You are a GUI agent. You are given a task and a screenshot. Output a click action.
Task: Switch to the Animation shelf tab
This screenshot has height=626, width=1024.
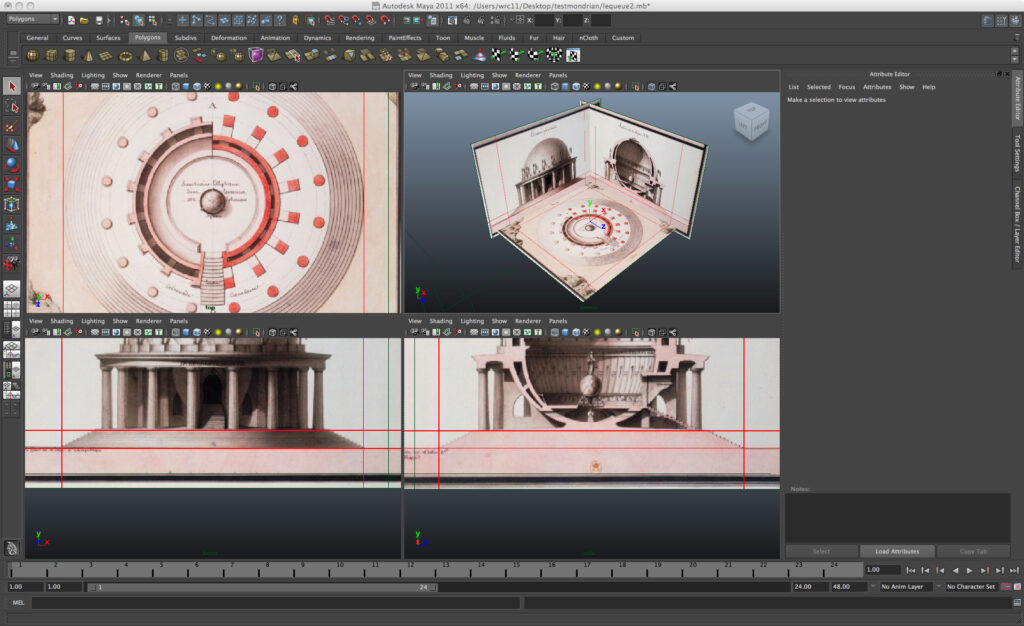[275, 38]
